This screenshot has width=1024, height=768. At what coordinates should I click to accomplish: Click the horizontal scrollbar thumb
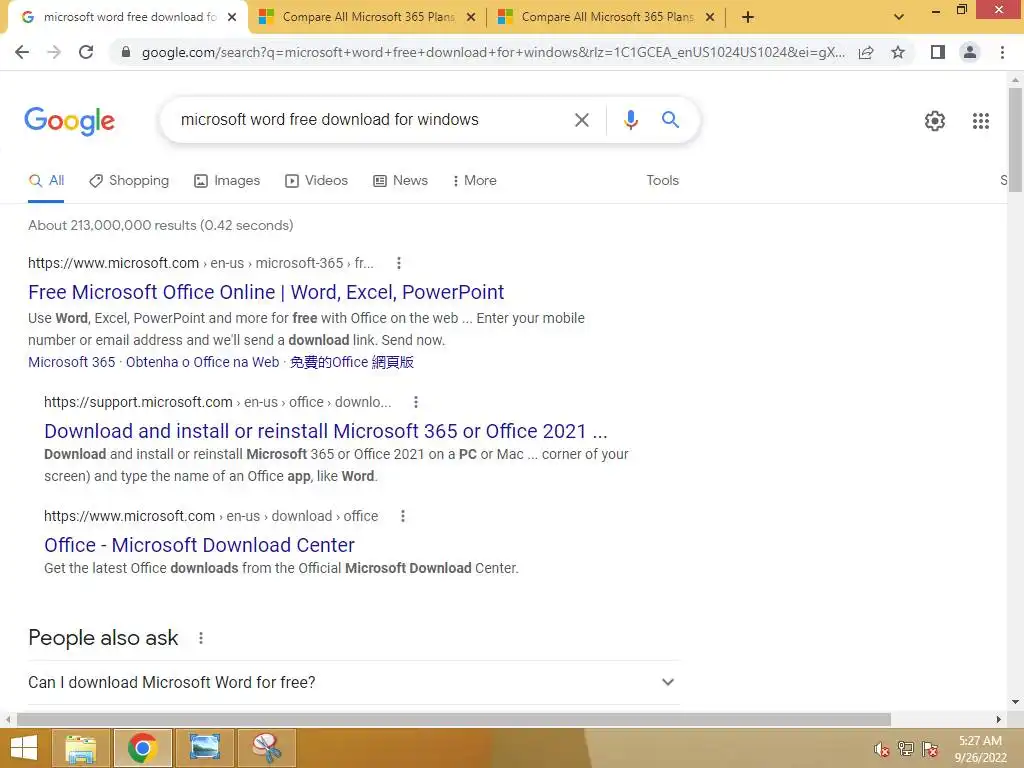point(454,719)
